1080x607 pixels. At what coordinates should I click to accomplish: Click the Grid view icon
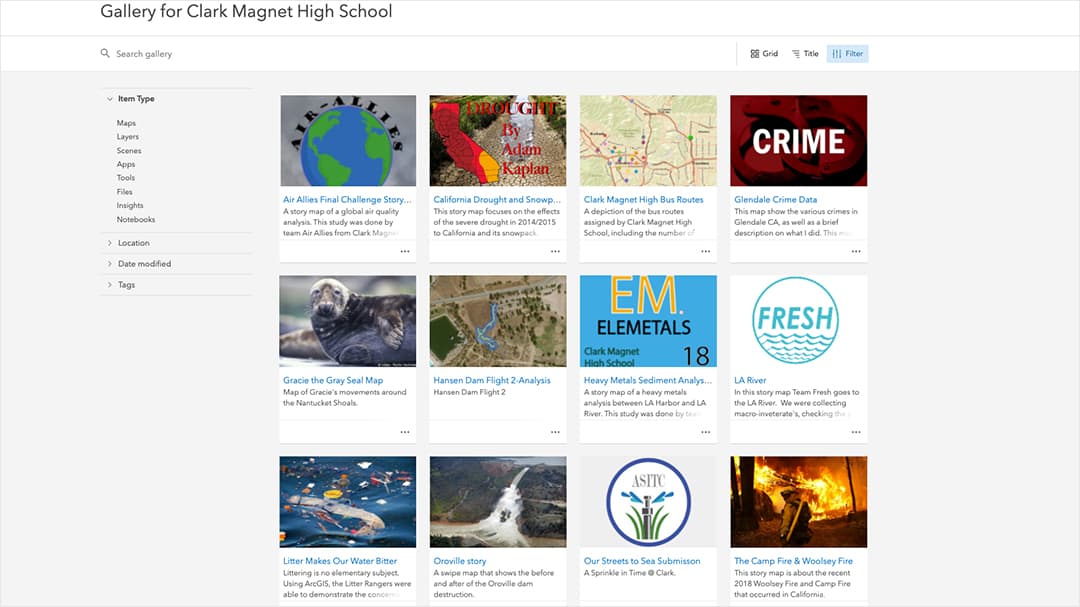pyautogui.click(x=763, y=53)
